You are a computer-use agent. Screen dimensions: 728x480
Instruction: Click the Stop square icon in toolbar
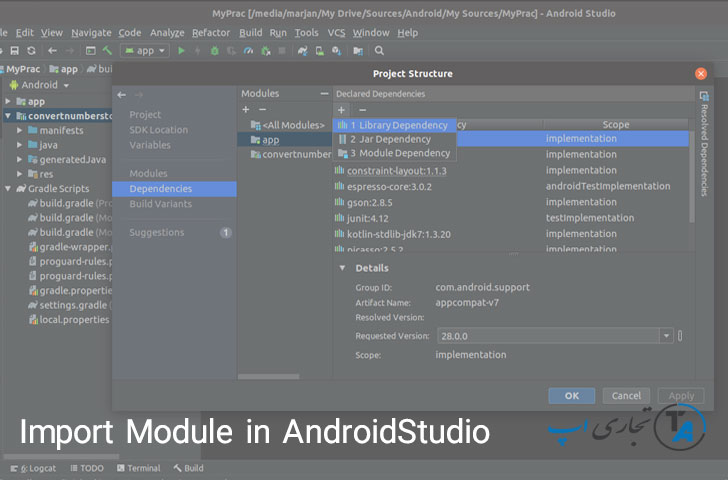(x=282, y=51)
